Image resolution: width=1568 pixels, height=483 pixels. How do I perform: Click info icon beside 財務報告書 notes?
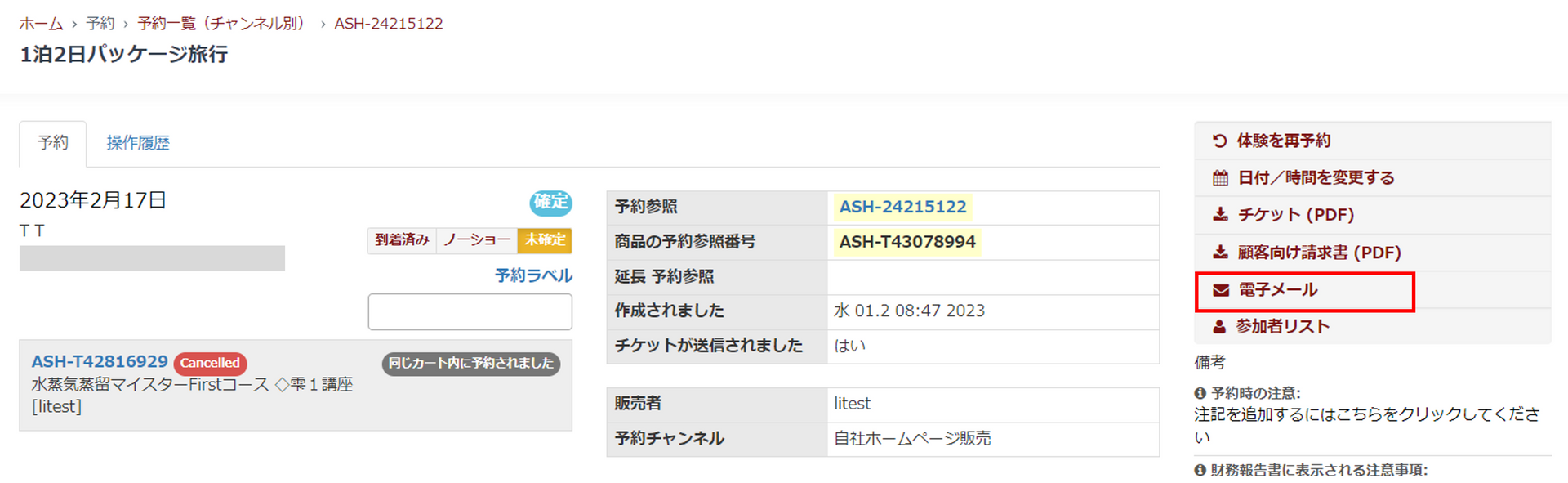pos(1200,470)
